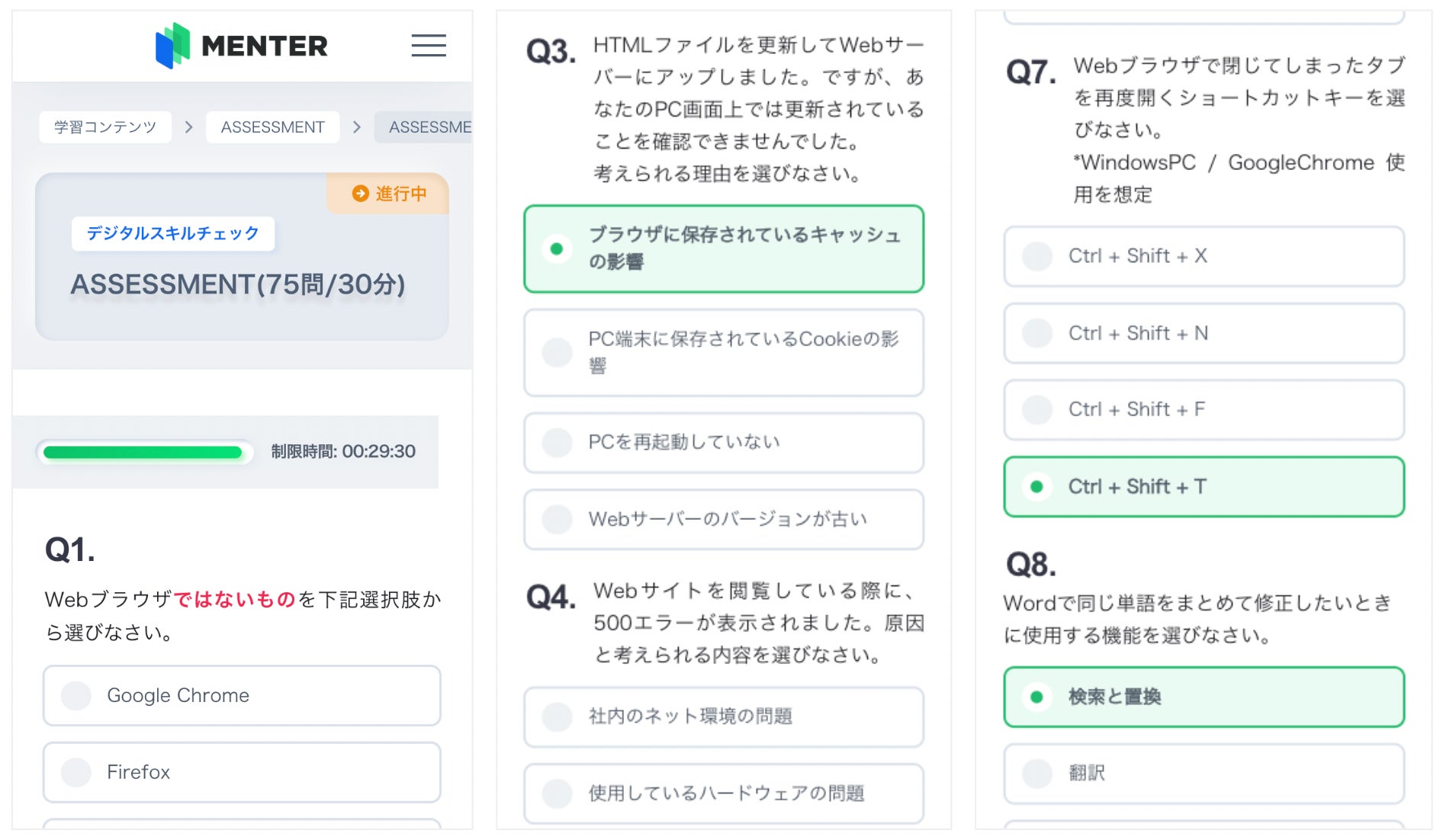Select Webサーバーのバージョンが古い answer
Screen dimensions: 1443x840
[723, 519]
